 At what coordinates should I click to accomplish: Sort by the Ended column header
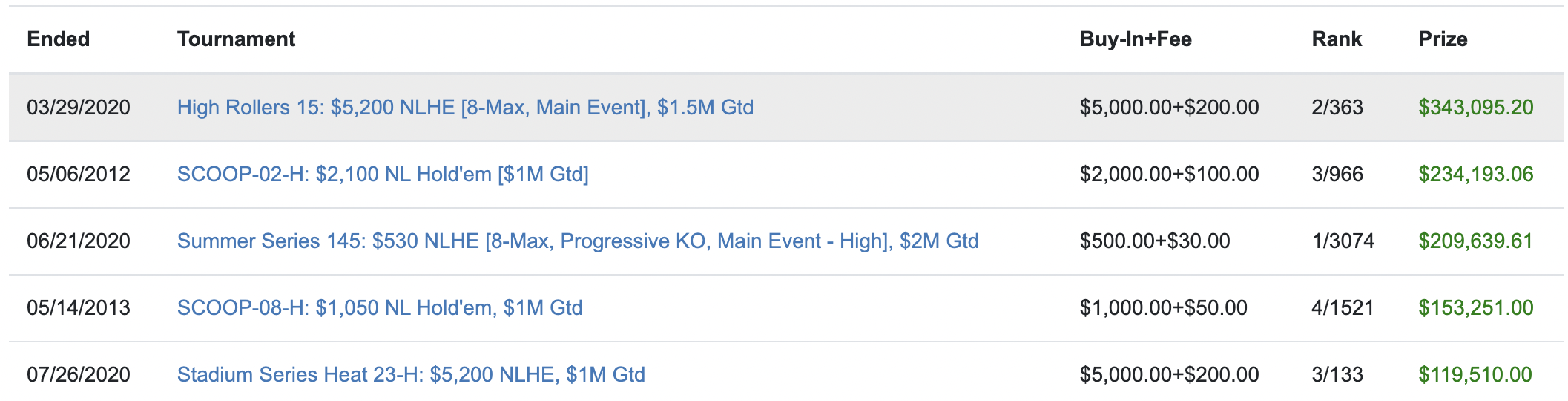[59, 39]
